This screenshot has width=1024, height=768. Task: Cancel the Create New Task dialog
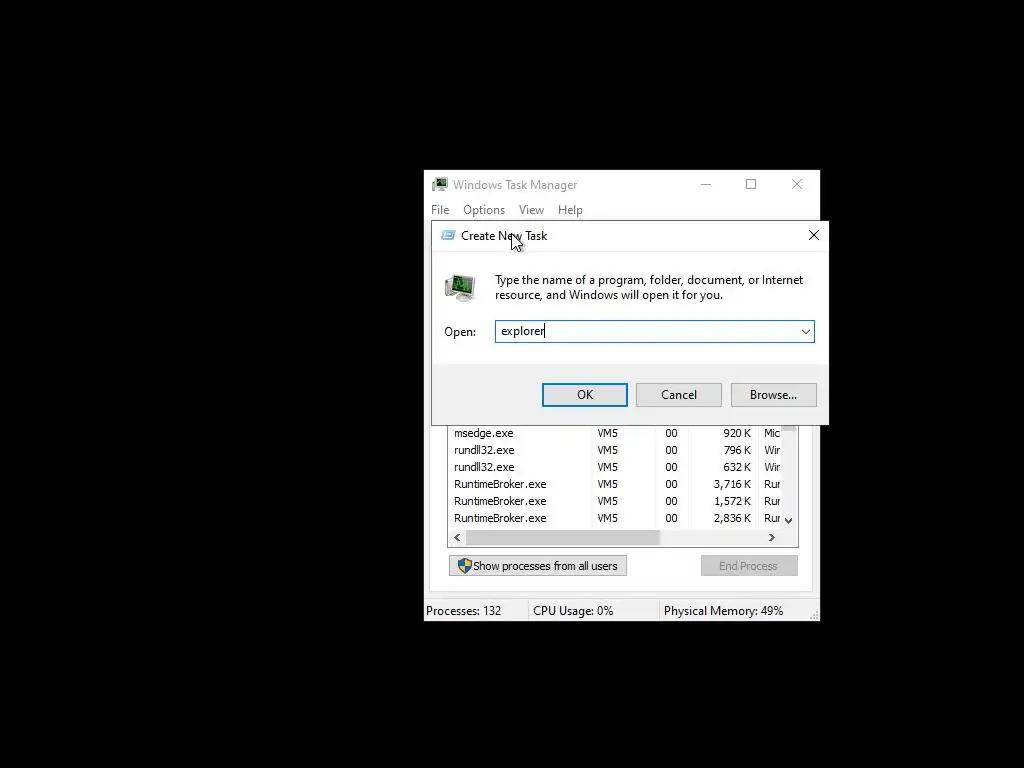679,394
